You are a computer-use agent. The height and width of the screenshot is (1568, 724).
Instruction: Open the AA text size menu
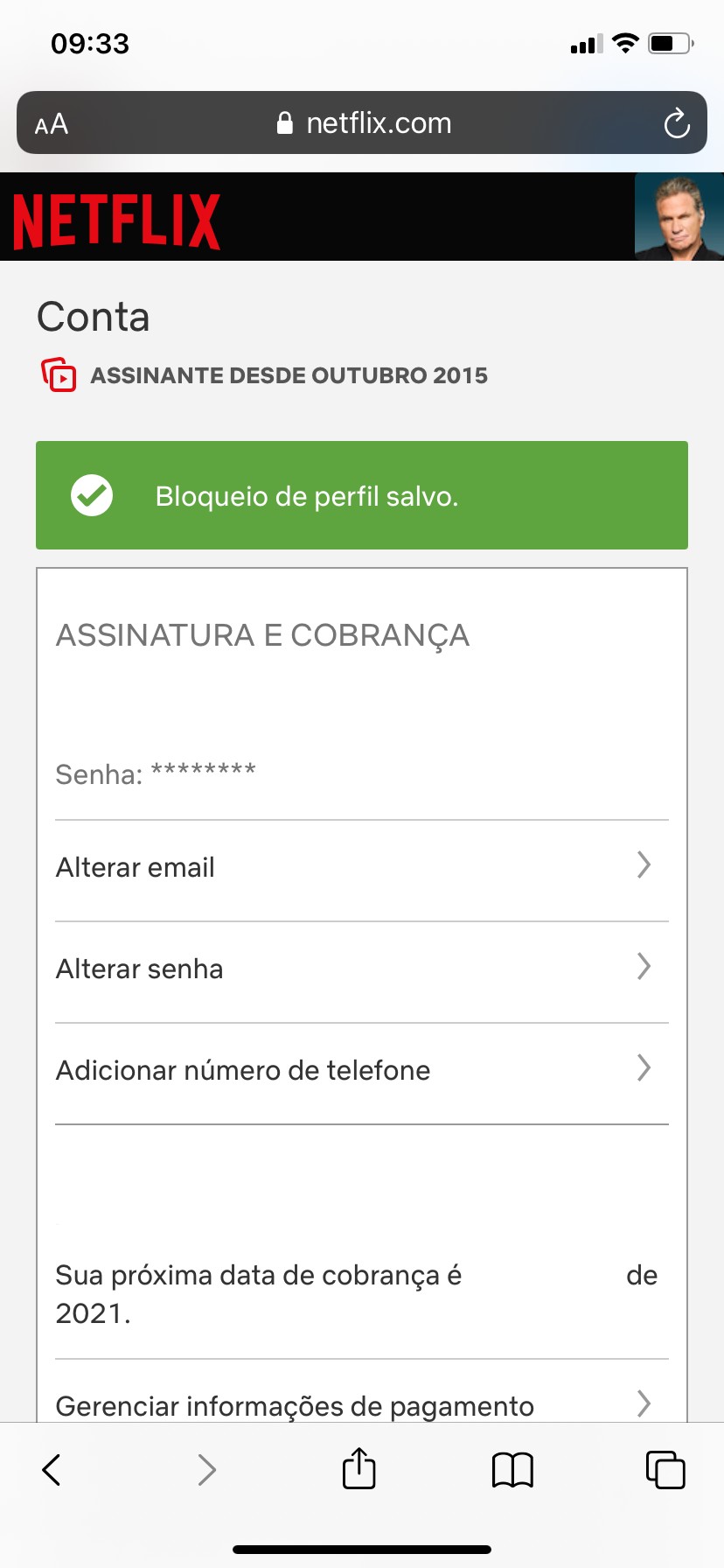(52, 124)
